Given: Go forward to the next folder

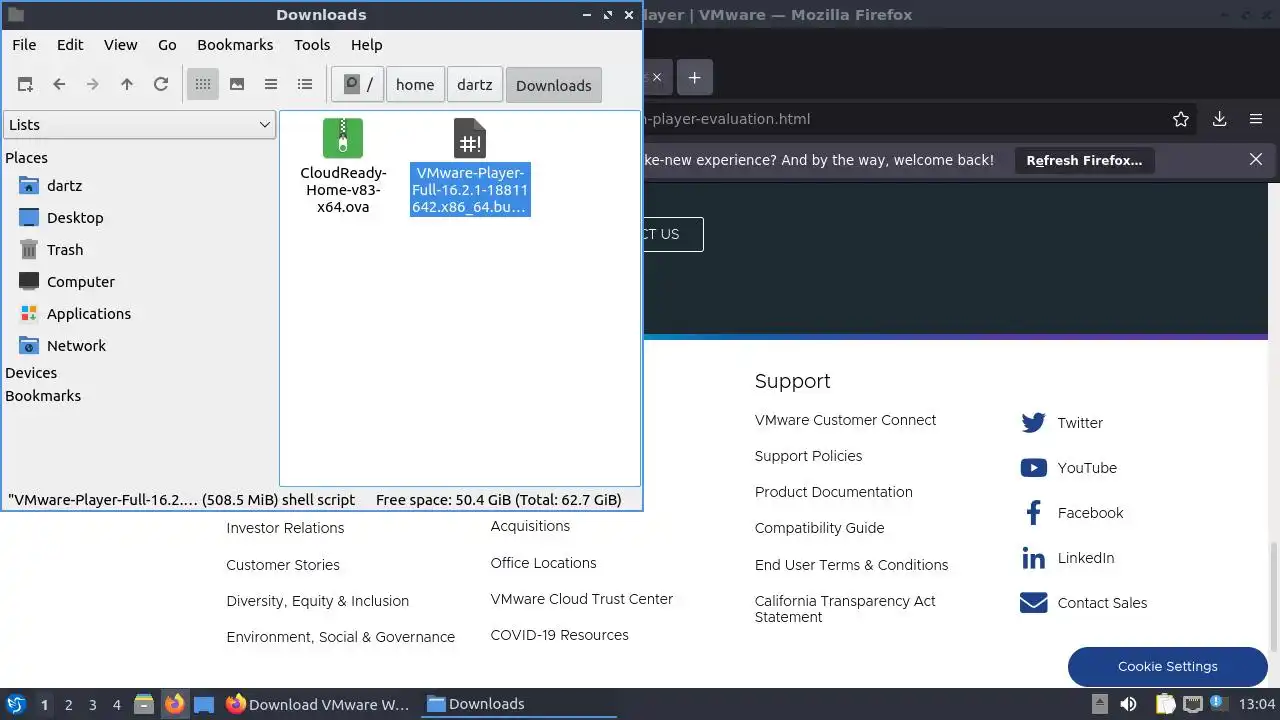Looking at the screenshot, I should point(93,85).
